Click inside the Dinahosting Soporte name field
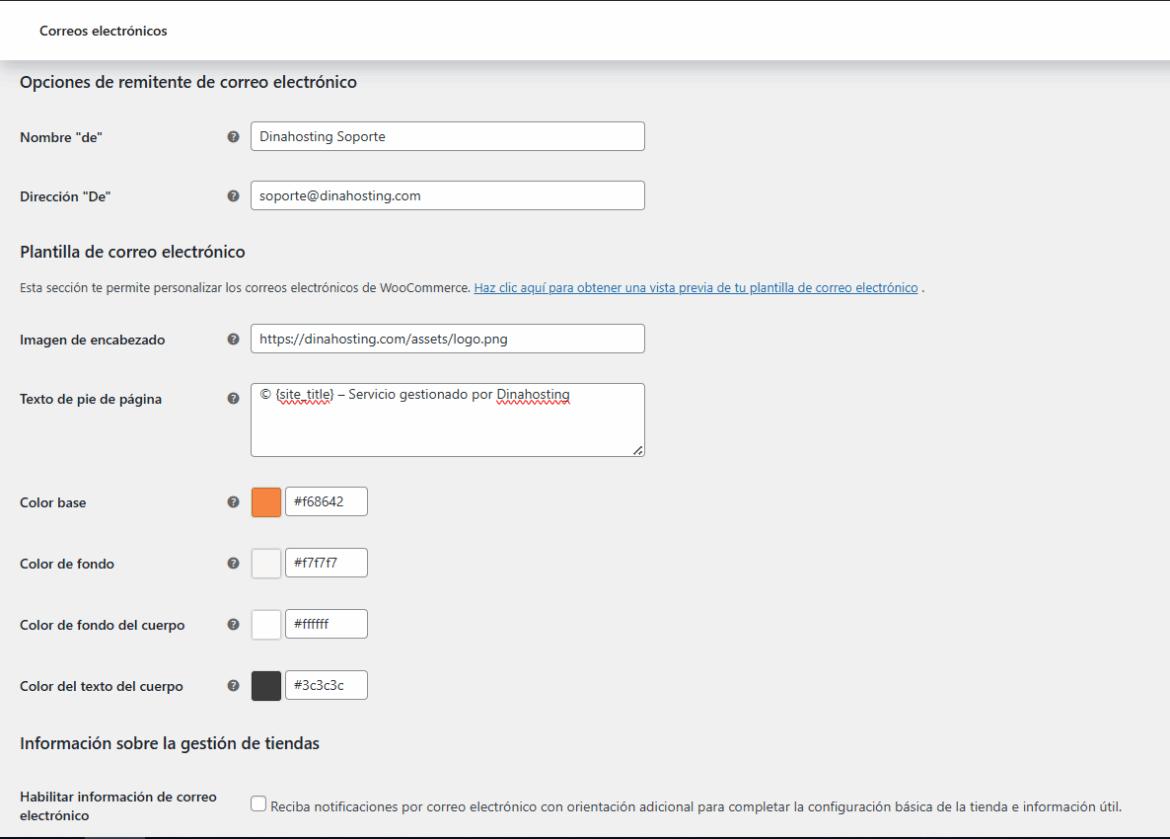1170x839 pixels. click(x=447, y=136)
